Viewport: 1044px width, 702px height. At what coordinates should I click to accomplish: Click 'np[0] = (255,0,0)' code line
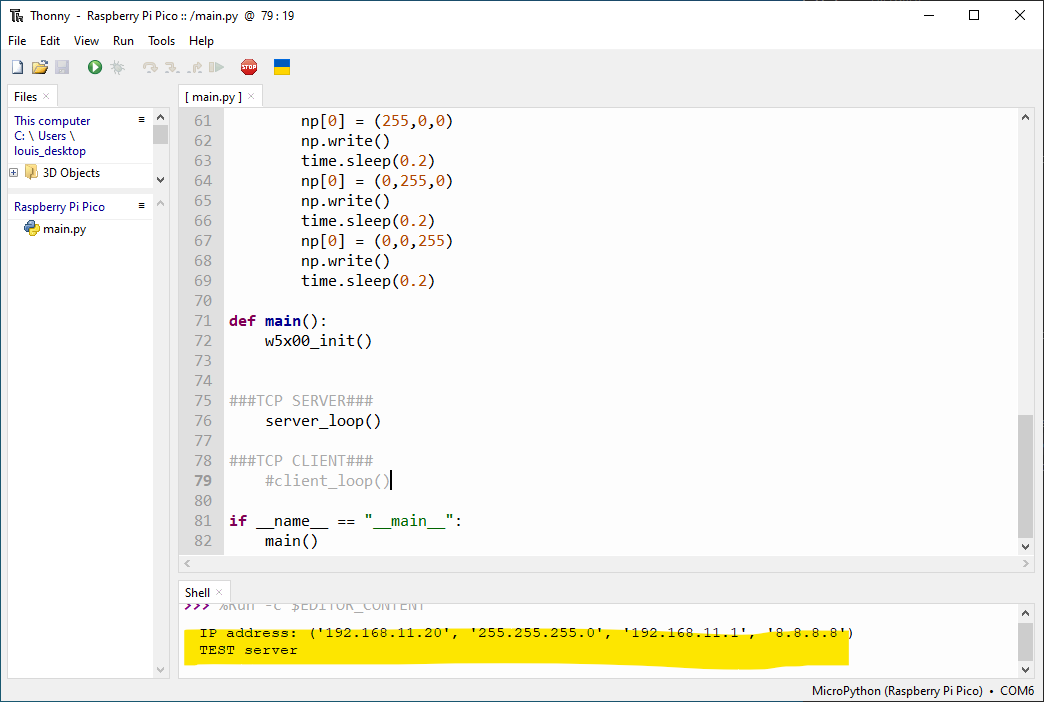click(x=377, y=121)
